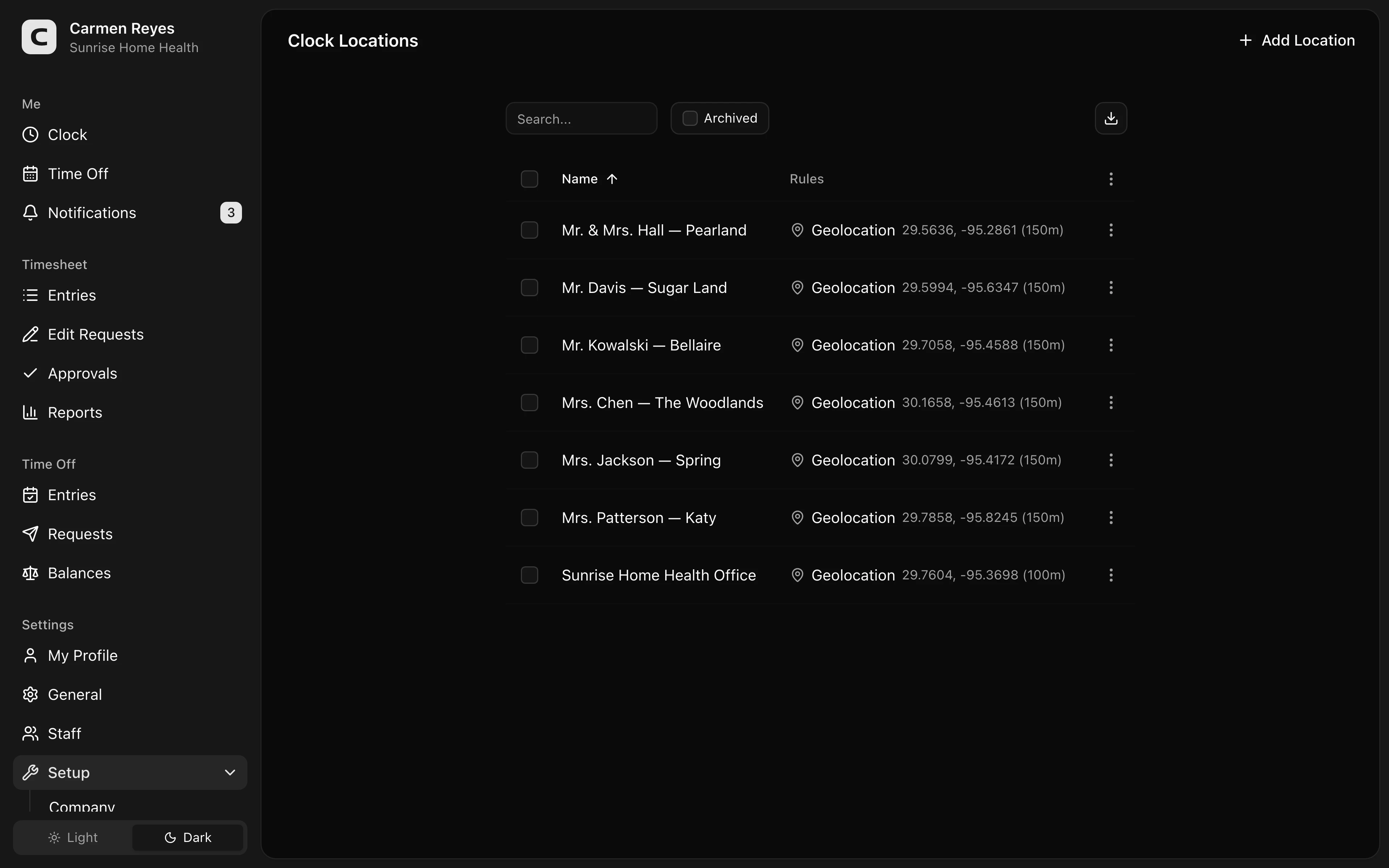
Task: Open General settings
Action: click(130, 695)
